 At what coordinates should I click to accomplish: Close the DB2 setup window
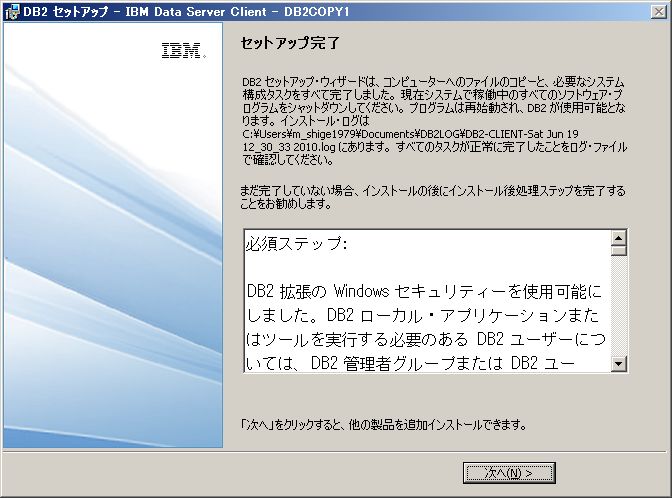coord(658,12)
